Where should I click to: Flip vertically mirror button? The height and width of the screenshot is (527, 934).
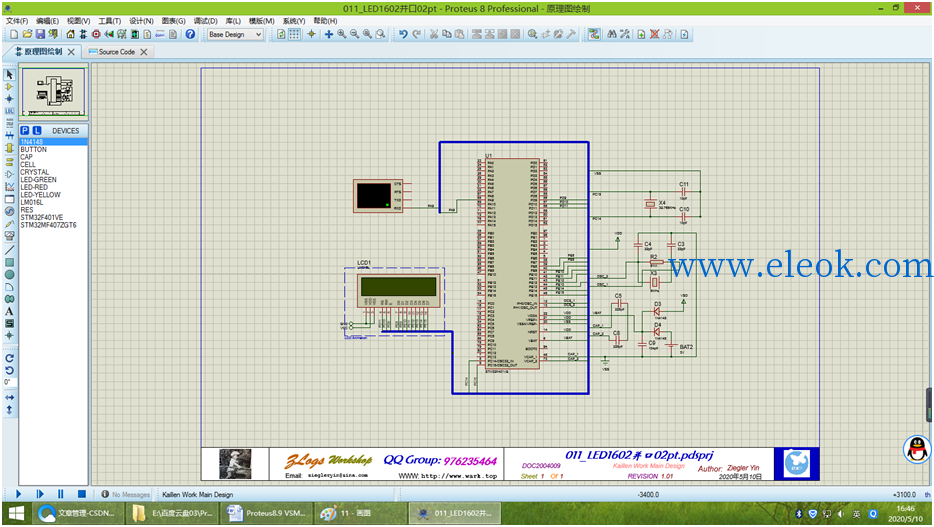tap(9, 410)
